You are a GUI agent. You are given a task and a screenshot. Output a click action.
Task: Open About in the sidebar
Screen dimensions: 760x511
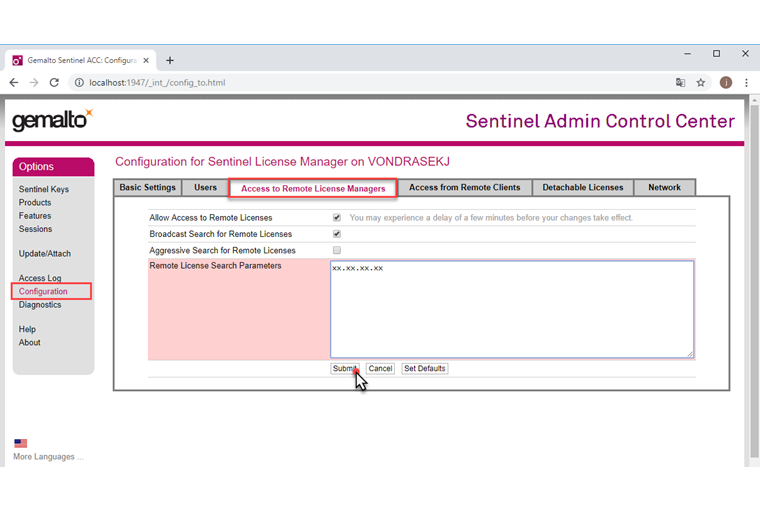point(30,342)
